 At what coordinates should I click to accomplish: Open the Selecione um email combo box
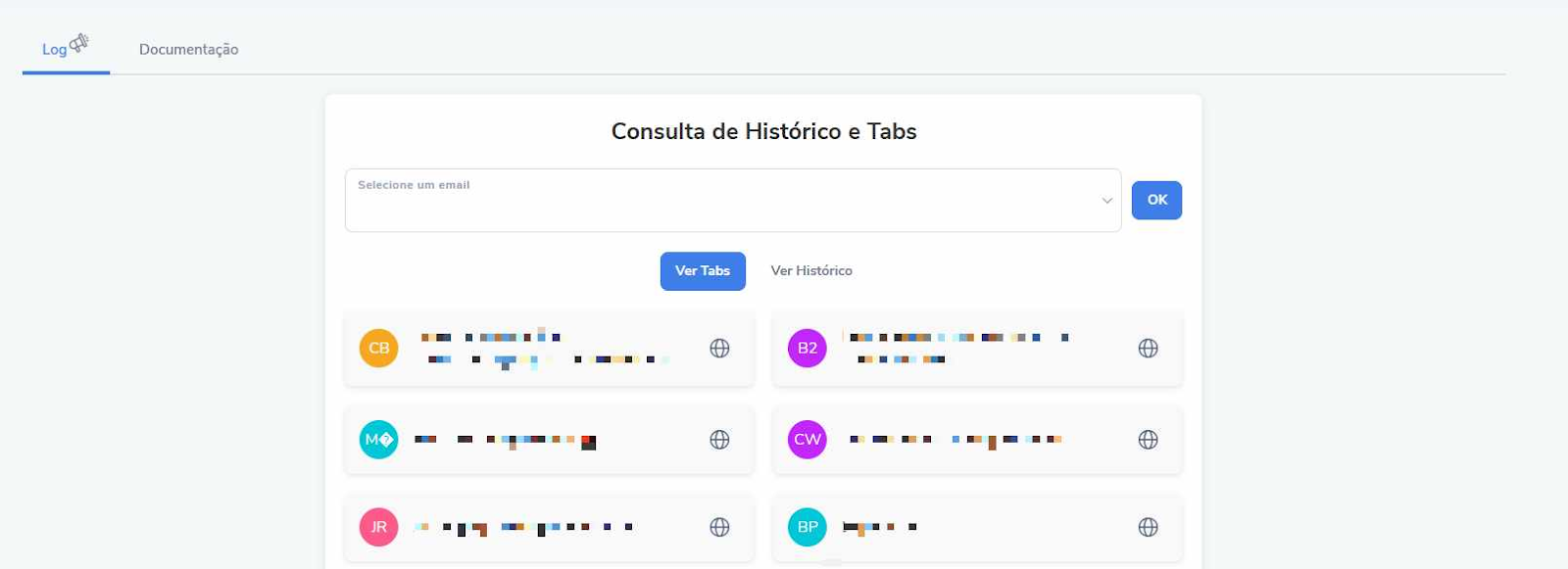[725, 201]
